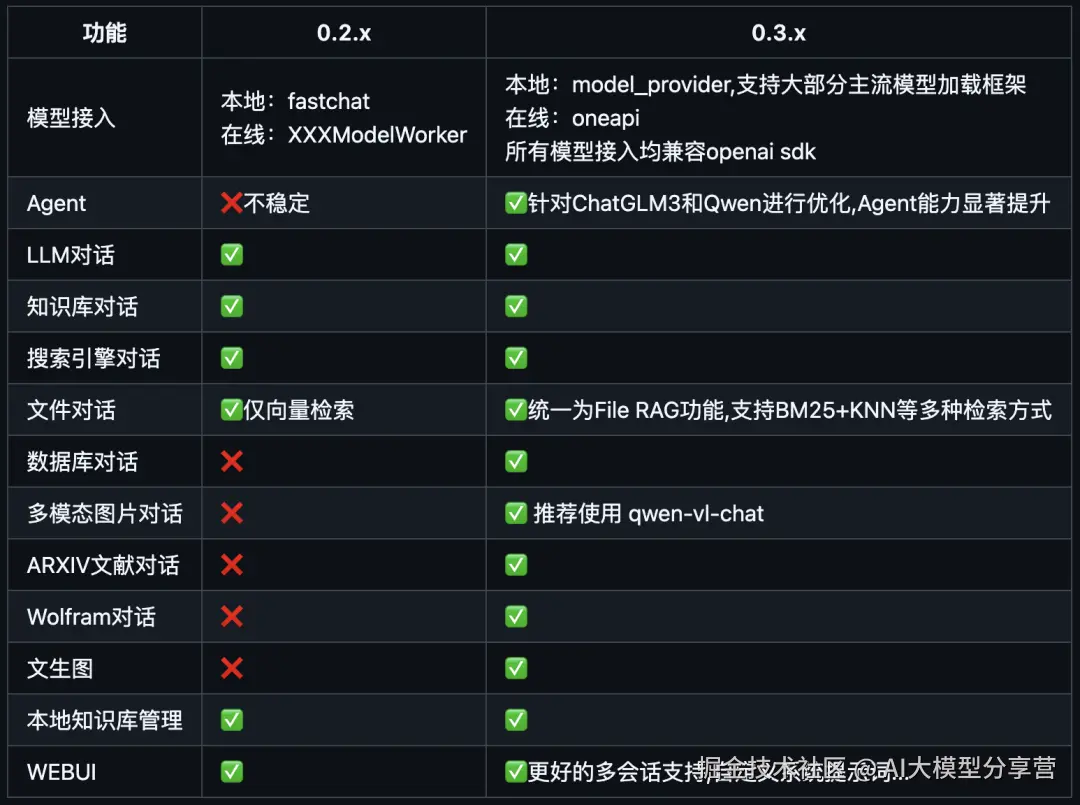Click the 0.2.x column header
The image size is (1080, 805).
coord(344,33)
